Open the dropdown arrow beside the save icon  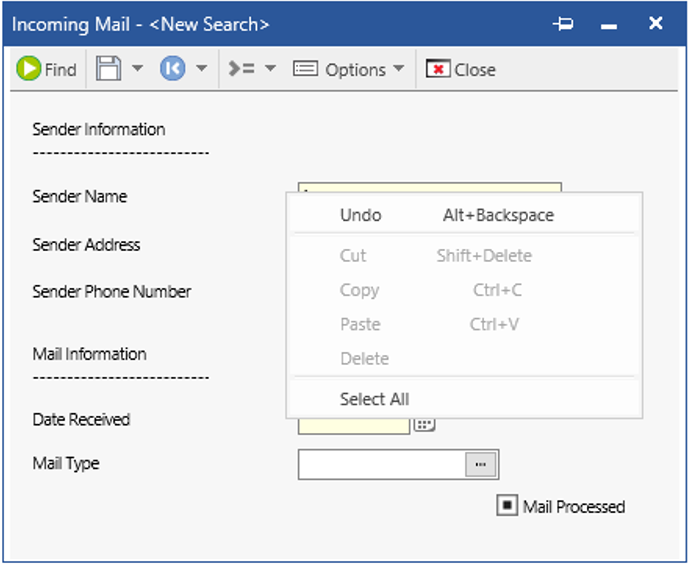click(138, 68)
